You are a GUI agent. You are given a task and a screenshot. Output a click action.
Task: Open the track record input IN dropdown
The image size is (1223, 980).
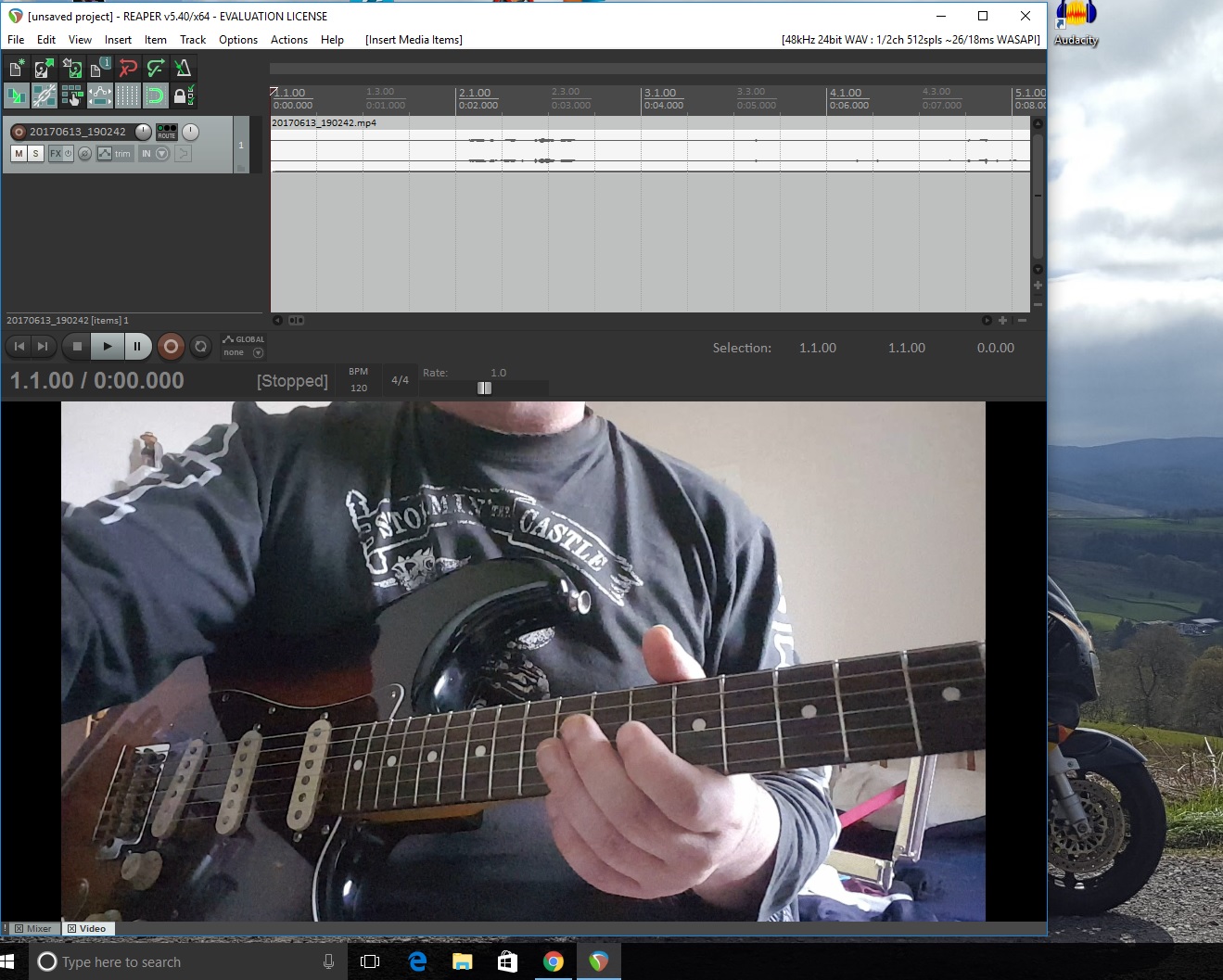(162, 154)
